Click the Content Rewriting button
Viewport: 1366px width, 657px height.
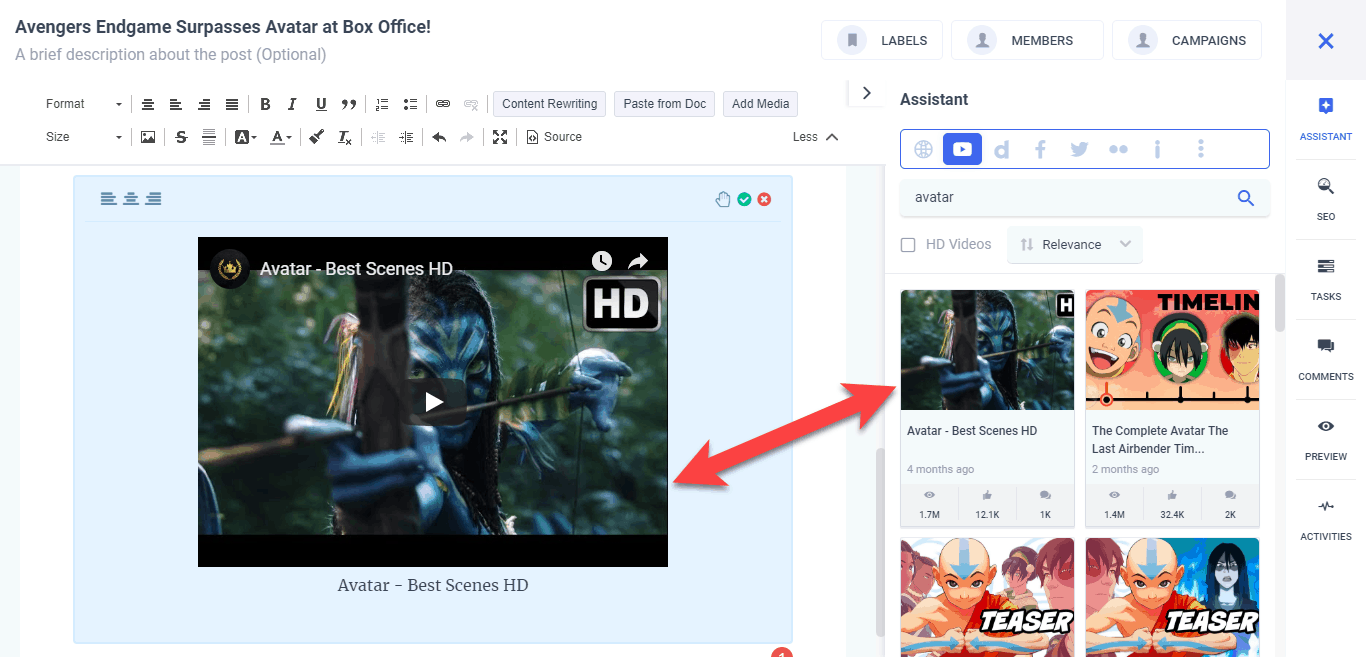549,104
